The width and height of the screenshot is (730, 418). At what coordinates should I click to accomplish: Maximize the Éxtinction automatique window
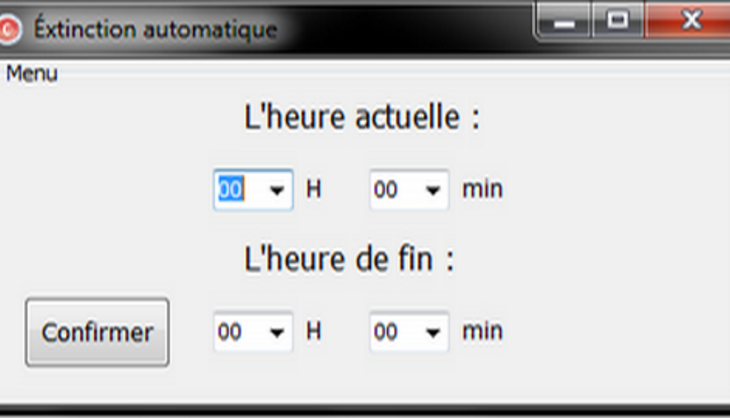[618, 21]
